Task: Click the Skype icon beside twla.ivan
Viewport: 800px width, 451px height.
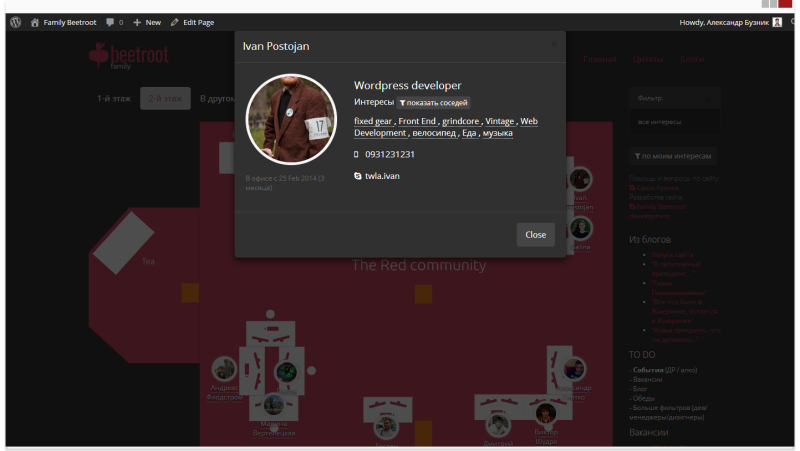Action: pos(358,176)
